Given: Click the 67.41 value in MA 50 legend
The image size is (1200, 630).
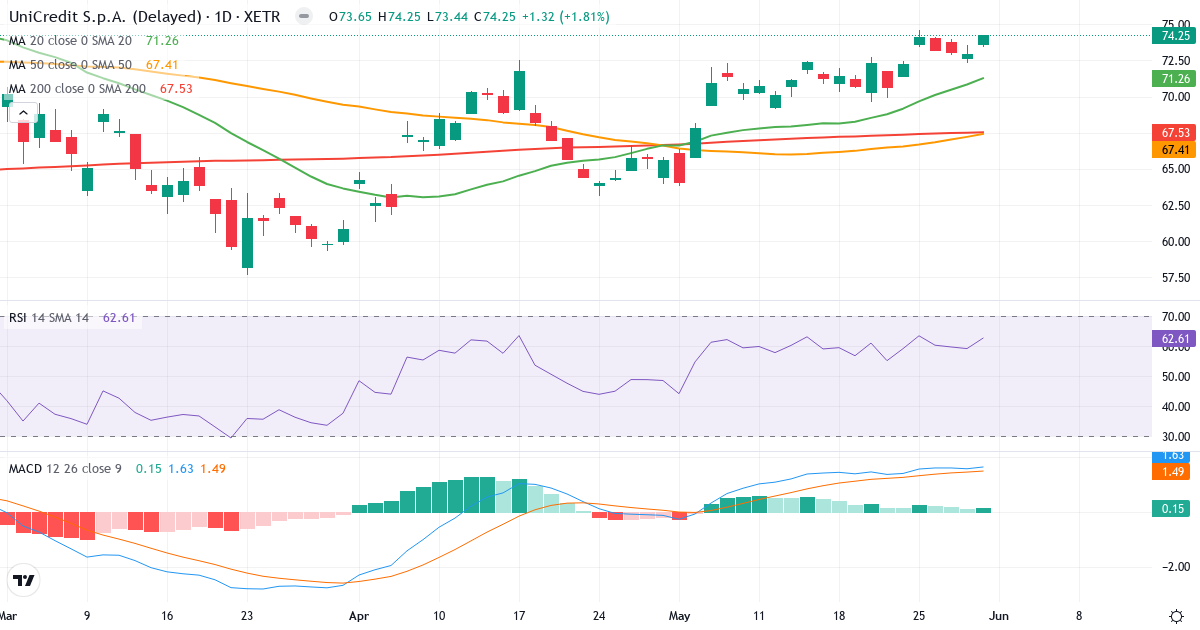Looking at the screenshot, I should pyautogui.click(x=162, y=65).
